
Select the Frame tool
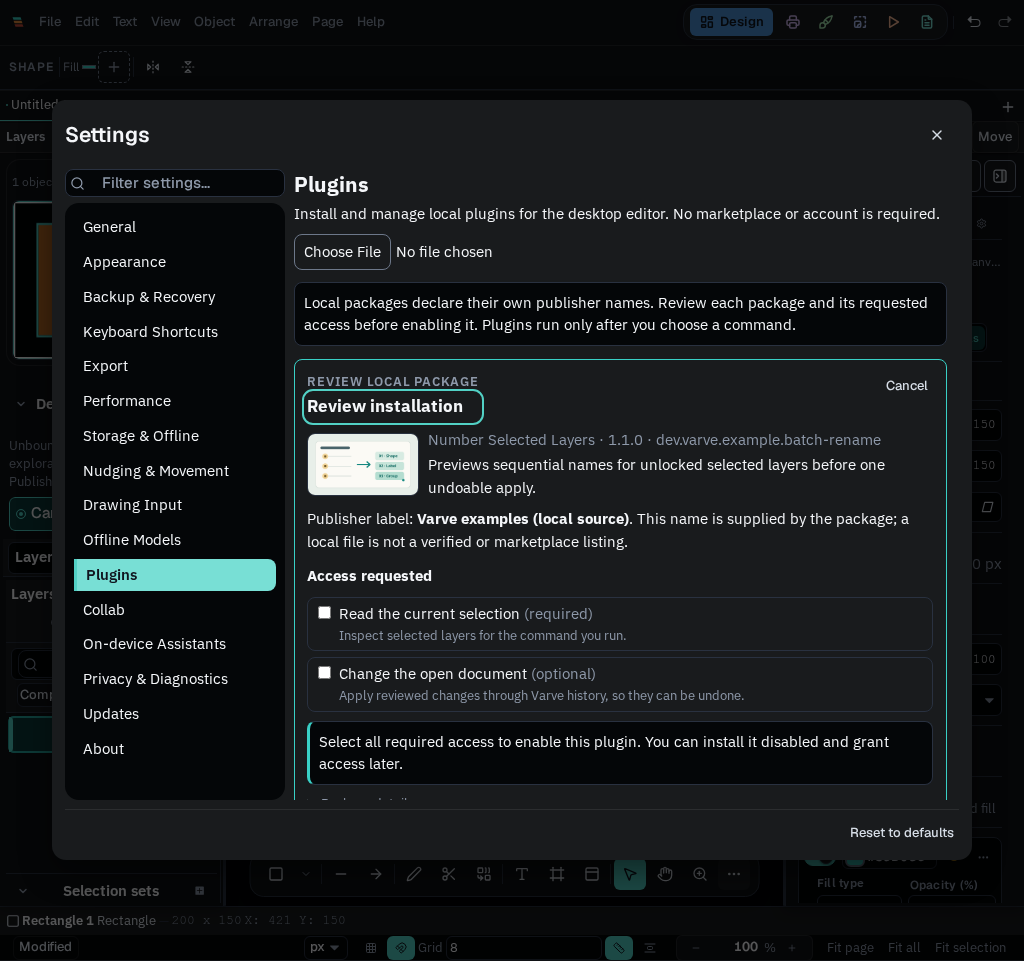click(x=556, y=874)
